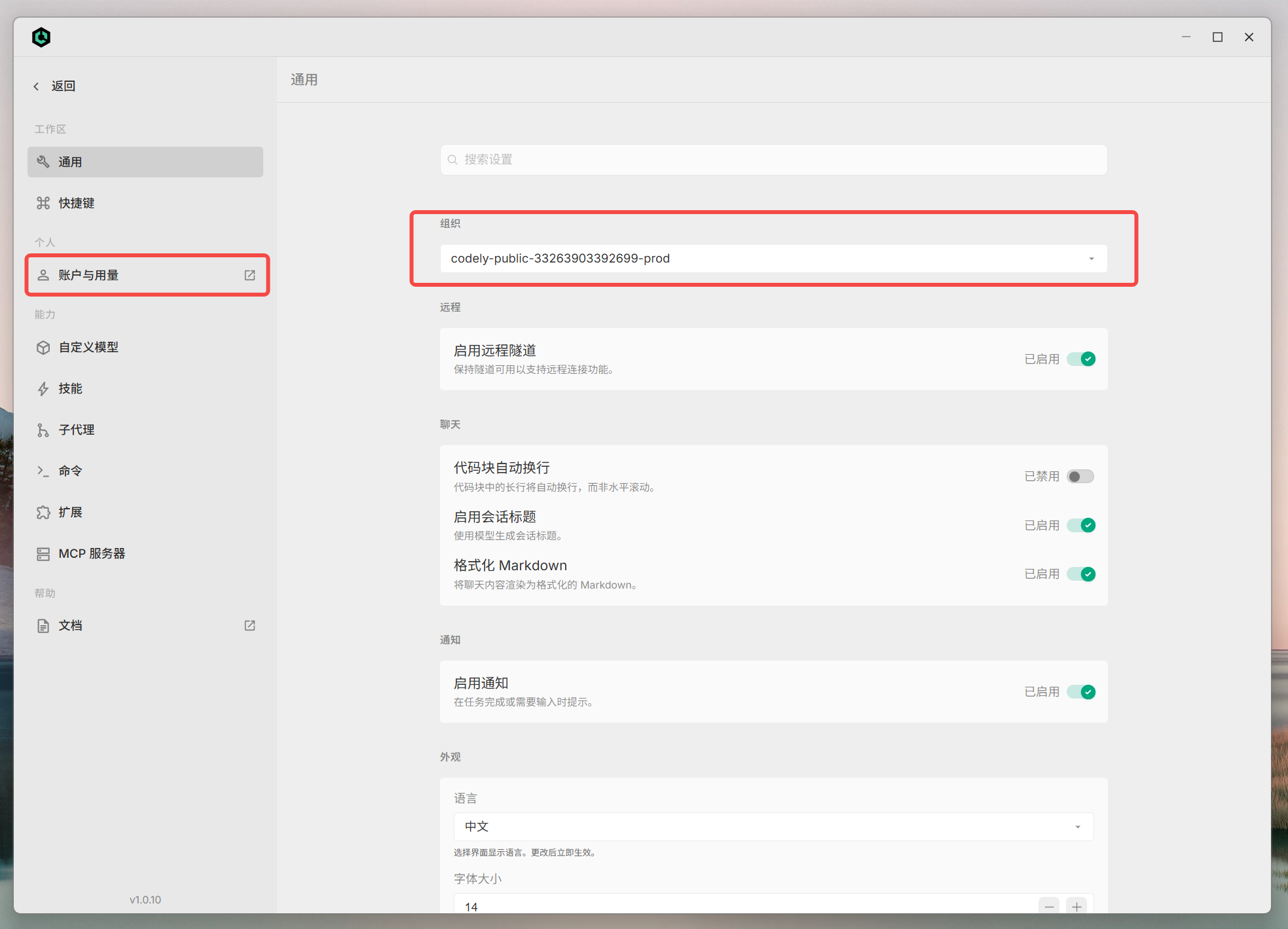Click the 已启用 label next to 启用远程隧道
Screen dimensions: 1288x929
coord(1042,359)
